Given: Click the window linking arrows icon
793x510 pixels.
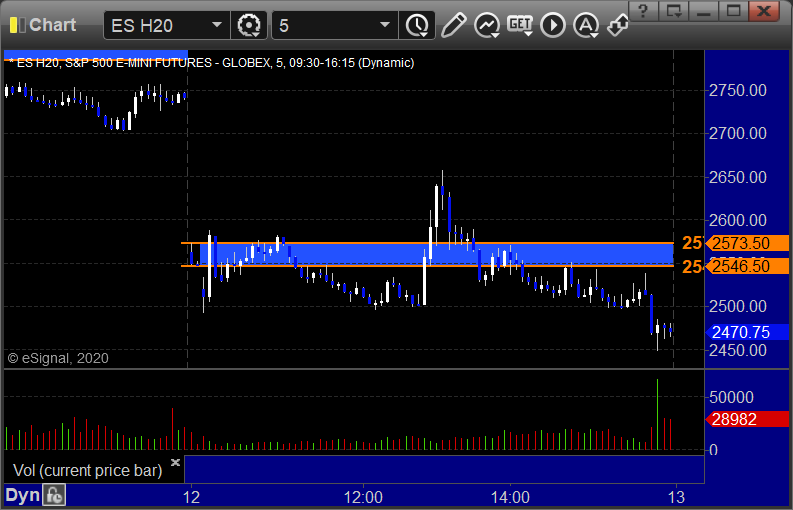Looking at the screenshot, I should pos(618,25).
